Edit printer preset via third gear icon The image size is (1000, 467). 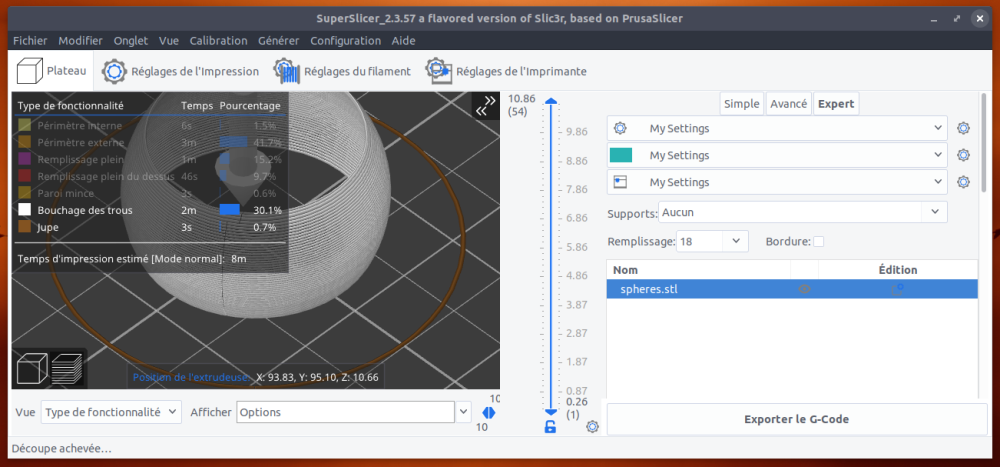point(963,182)
